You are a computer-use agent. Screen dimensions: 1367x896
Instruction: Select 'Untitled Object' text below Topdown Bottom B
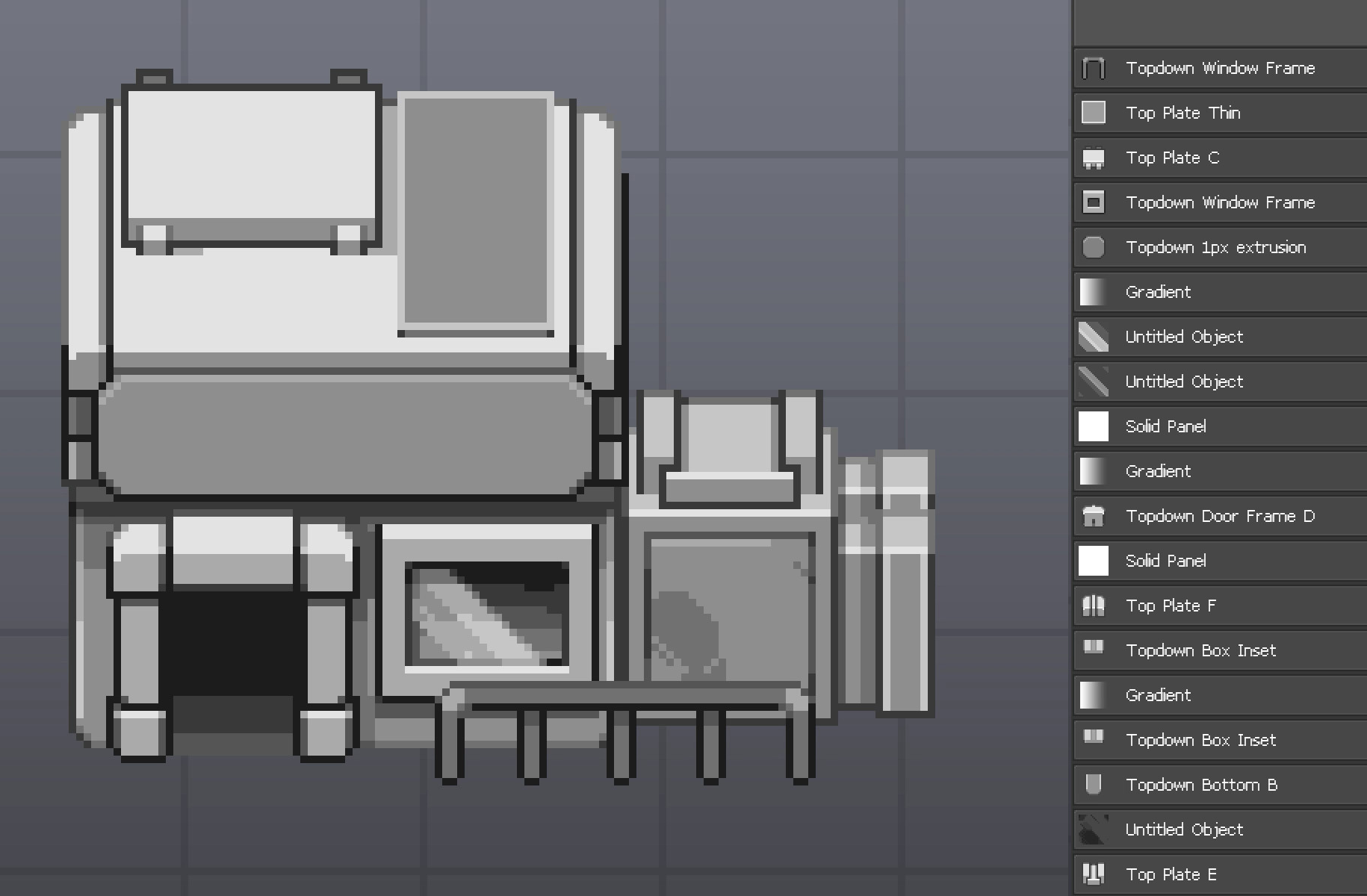(1185, 830)
